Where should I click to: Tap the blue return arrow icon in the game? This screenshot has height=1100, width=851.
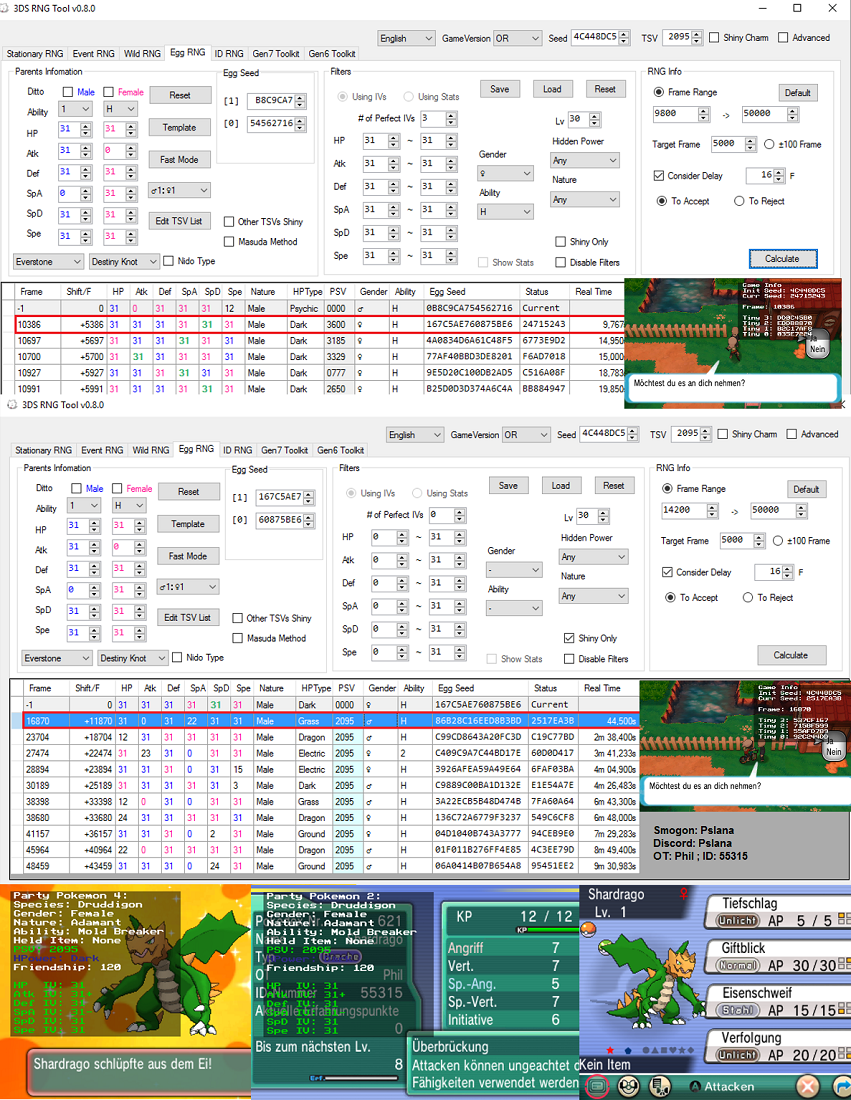pyautogui.click(x=842, y=1086)
